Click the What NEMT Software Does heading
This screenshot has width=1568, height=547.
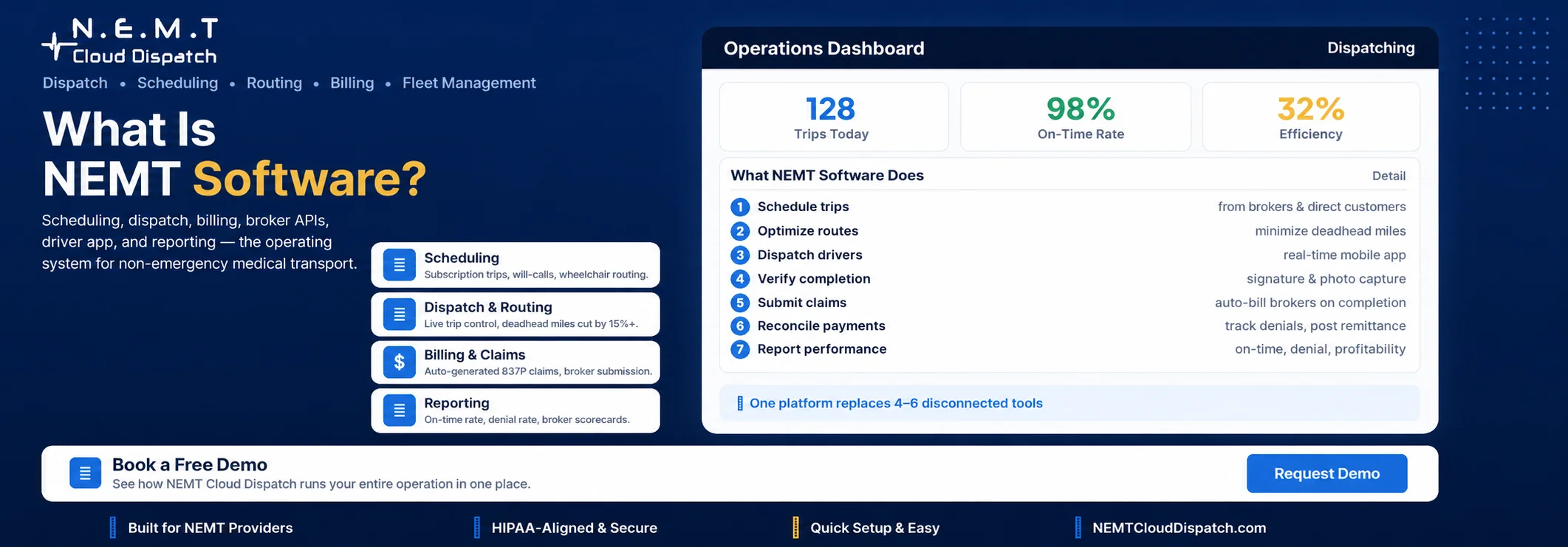[827, 175]
